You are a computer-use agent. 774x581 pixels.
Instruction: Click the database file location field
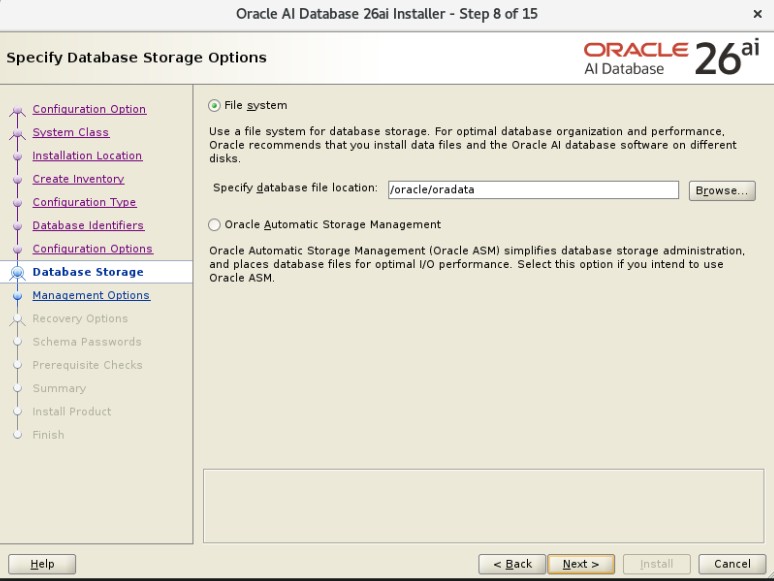tap(533, 190)
